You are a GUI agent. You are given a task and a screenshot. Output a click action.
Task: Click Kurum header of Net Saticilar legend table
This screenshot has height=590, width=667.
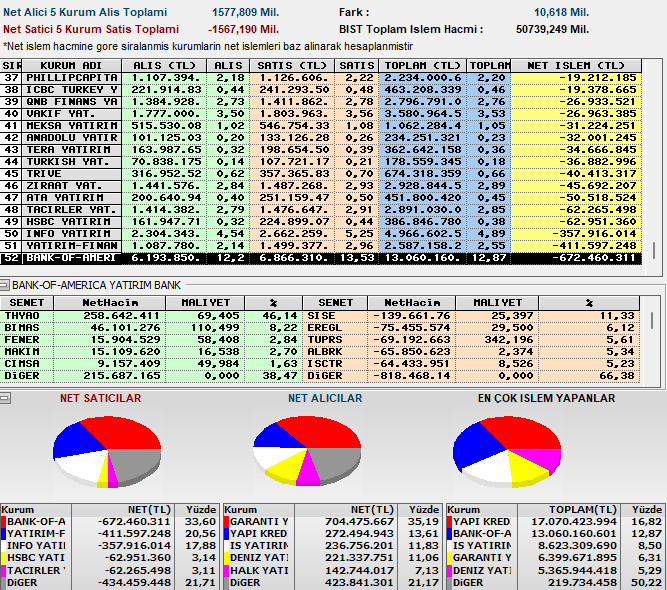(x=36, y=510)
